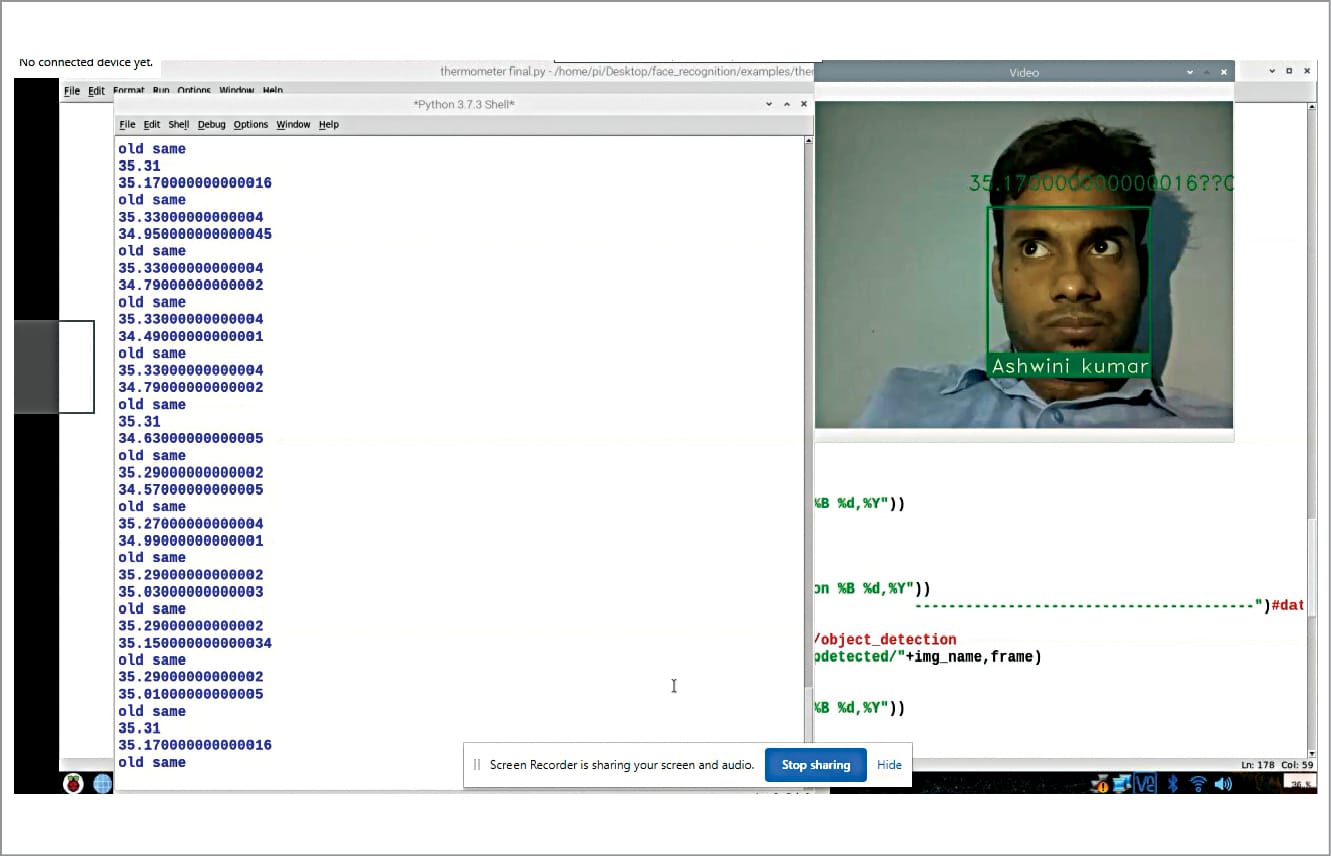The width and height of the screenshot is (1331, 856).
Task: Open the Options menu in Python Shell
Action: [x=251, y=125]
